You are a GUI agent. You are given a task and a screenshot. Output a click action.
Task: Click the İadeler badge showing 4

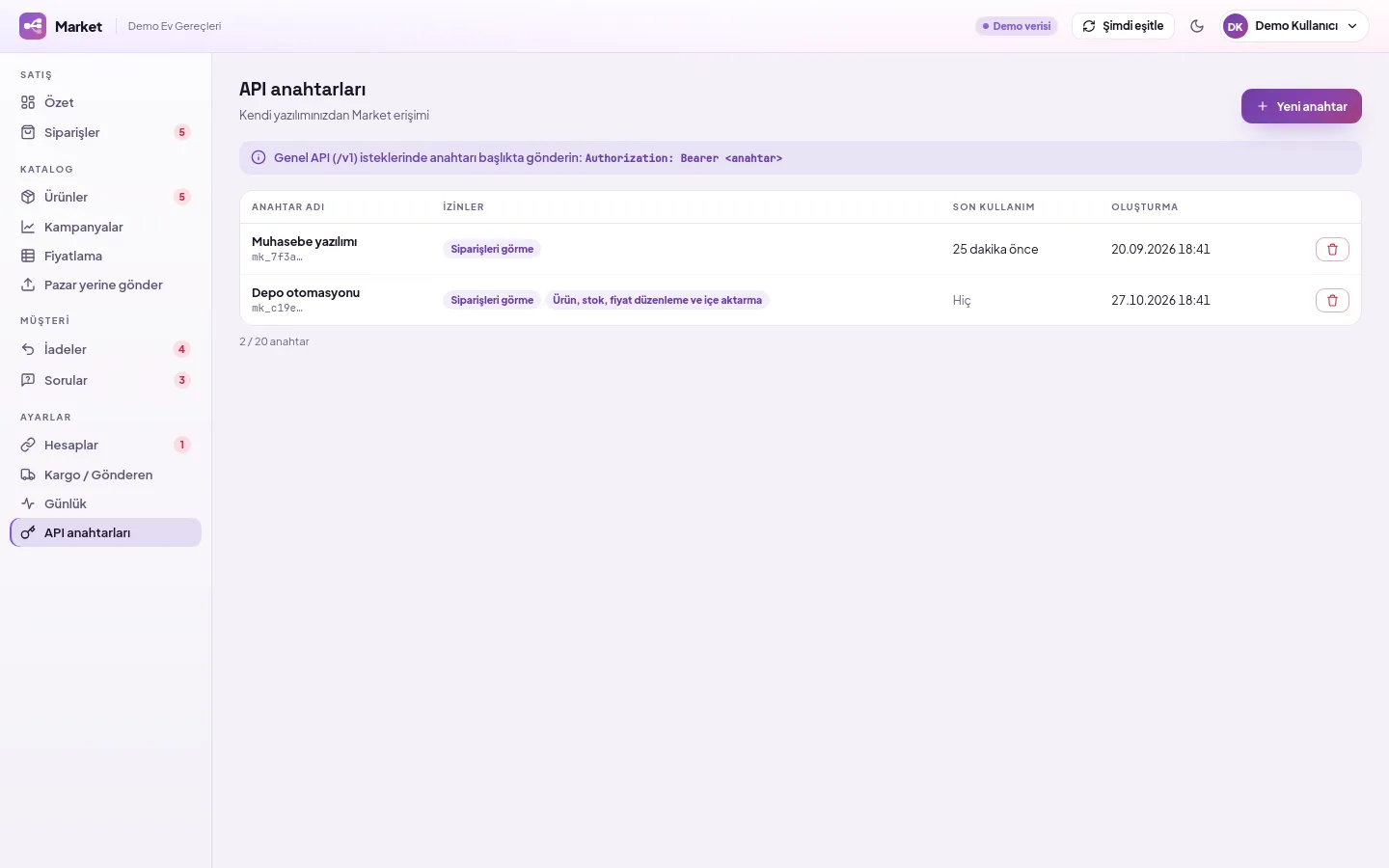click(181, 349)
